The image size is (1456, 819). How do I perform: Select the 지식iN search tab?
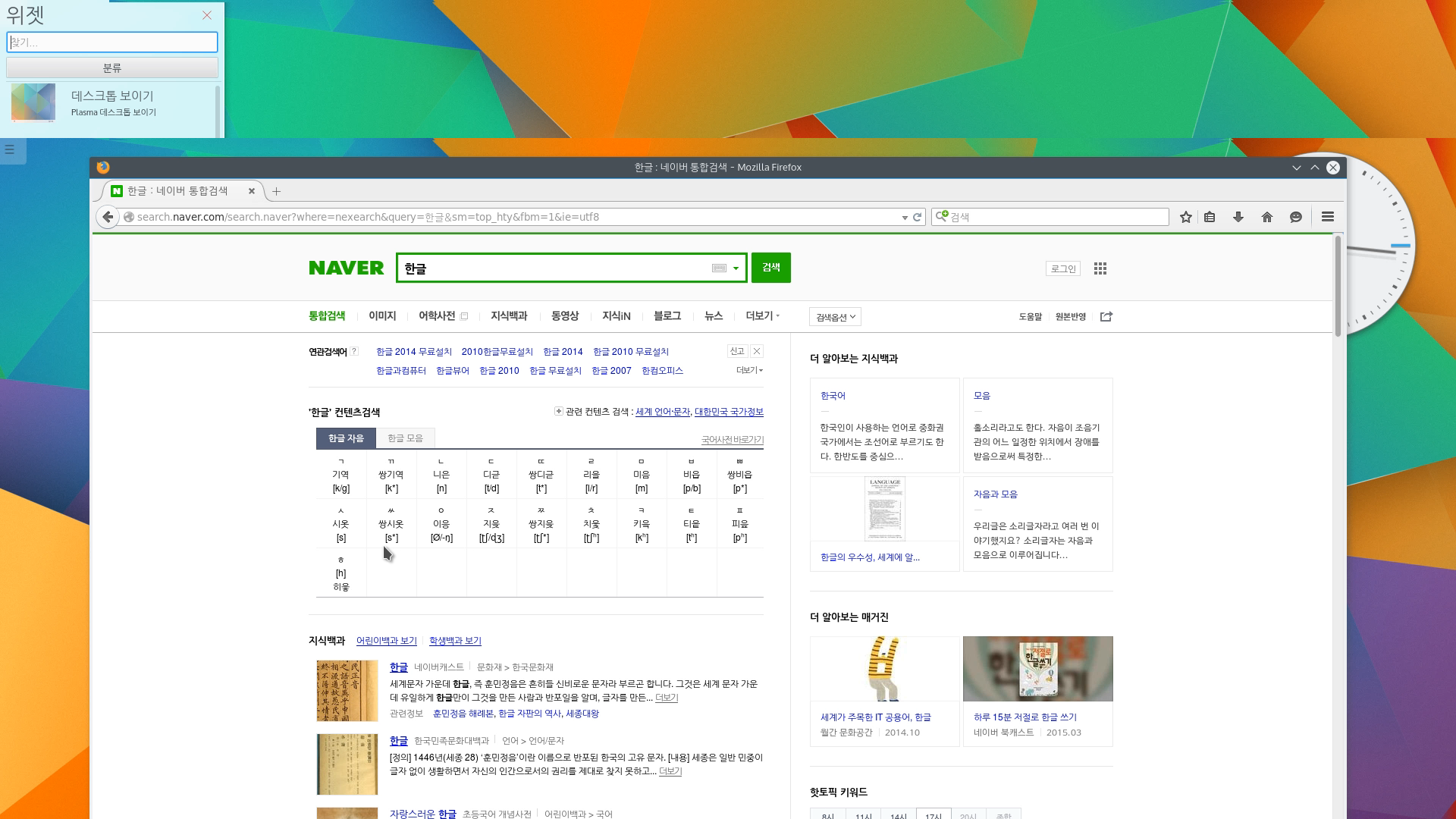(616, 315)
